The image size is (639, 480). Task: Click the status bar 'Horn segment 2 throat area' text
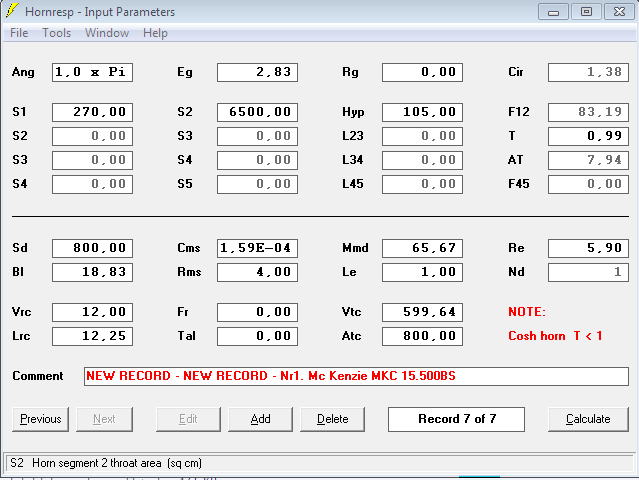pyautogui.click(x=117, y=463)
